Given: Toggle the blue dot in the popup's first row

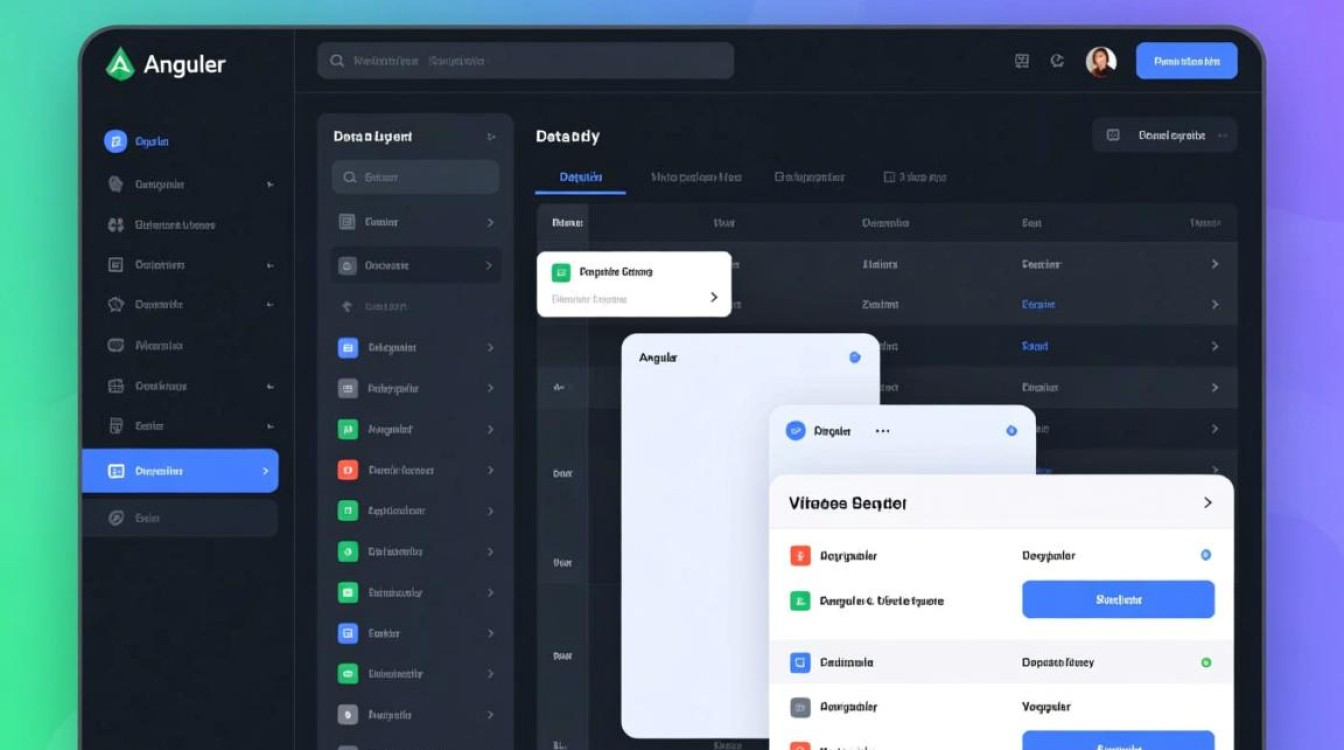Looking at the screenshot, I should point(1205,555).
